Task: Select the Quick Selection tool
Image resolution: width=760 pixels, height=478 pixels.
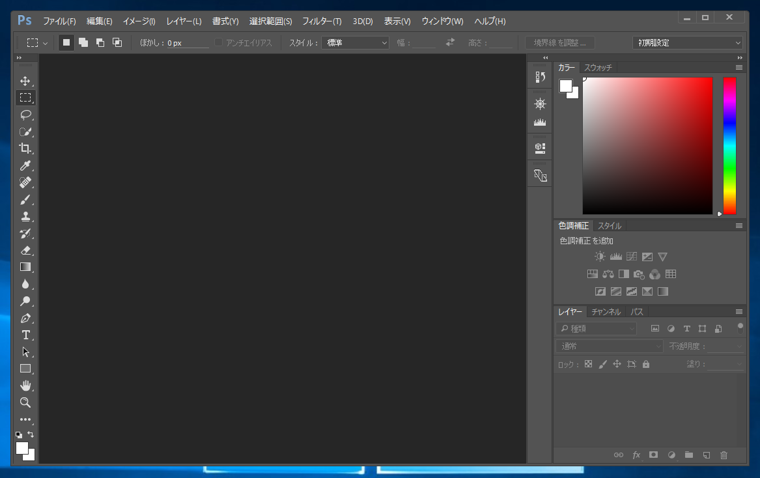Action: click(25, 132)
